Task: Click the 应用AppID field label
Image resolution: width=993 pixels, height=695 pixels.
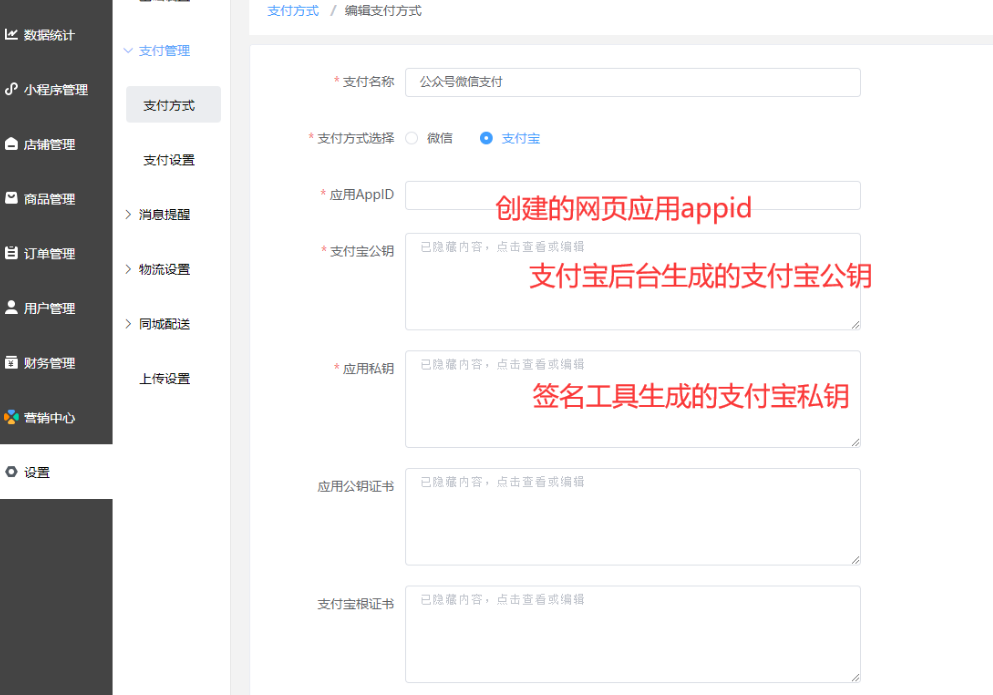Action: 362,194
